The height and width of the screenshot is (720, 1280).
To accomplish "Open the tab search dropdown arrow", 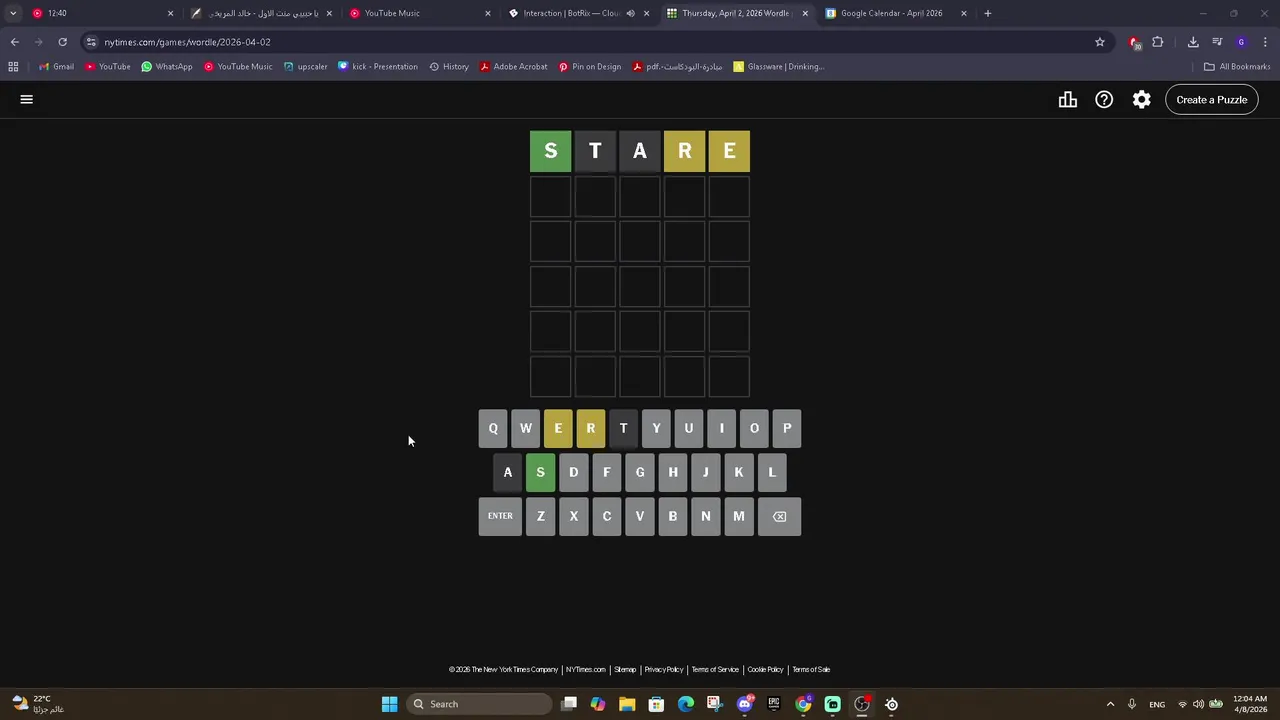I will click(x=12, y=13).
